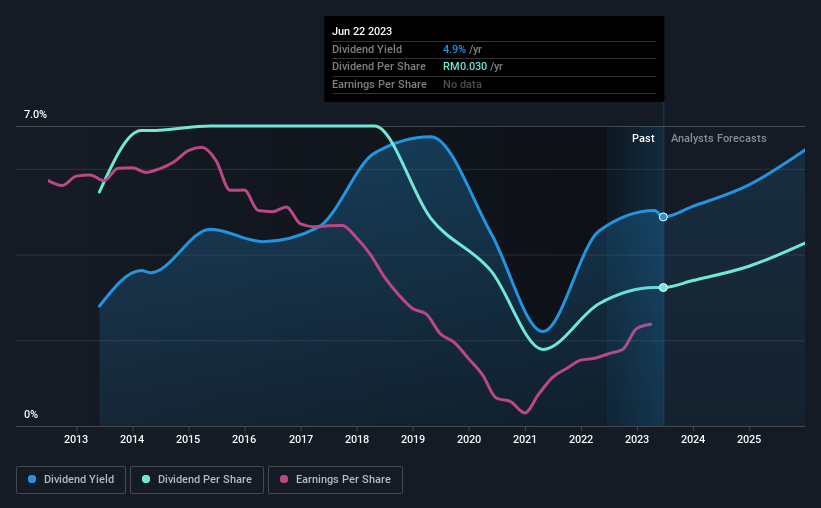This screenshot has height=508, width=821.
Task: Click the 2022 x-axis label
Action: click(x=581, y=439)
